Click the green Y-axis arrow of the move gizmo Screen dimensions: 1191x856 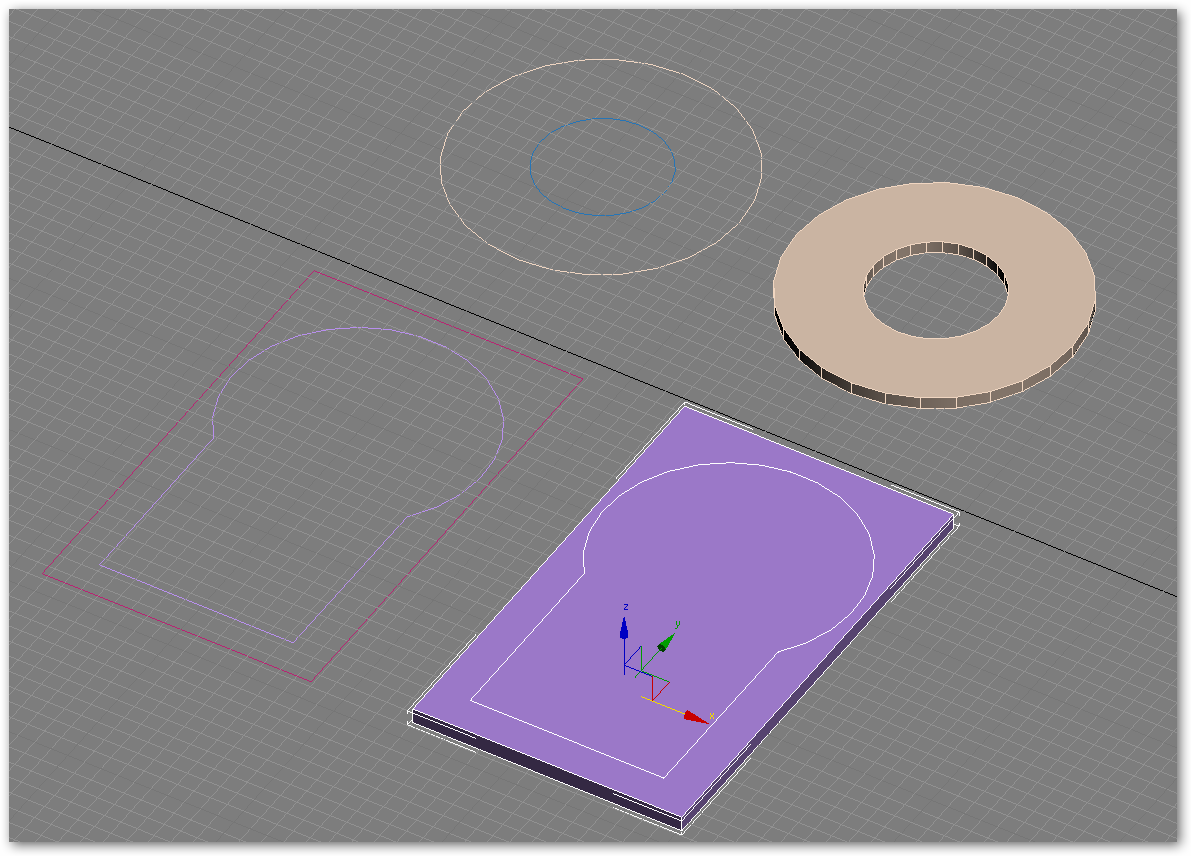(x=667, y=643)
